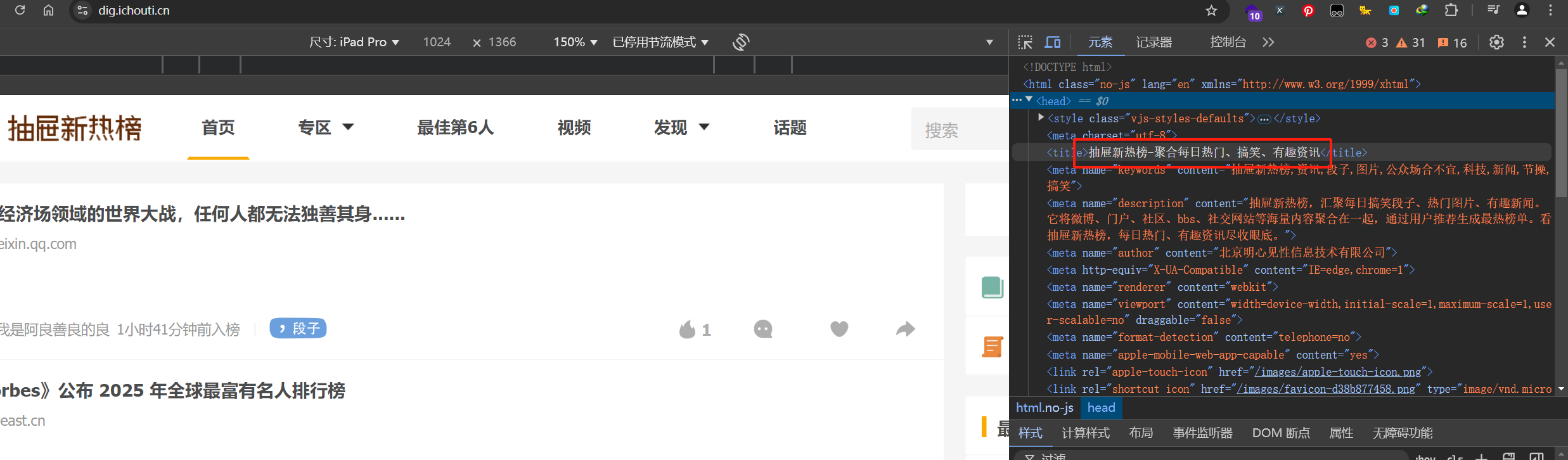Open the X extension icon
This screenshot has width=1568, height=460.
(x=1280, y=10)
